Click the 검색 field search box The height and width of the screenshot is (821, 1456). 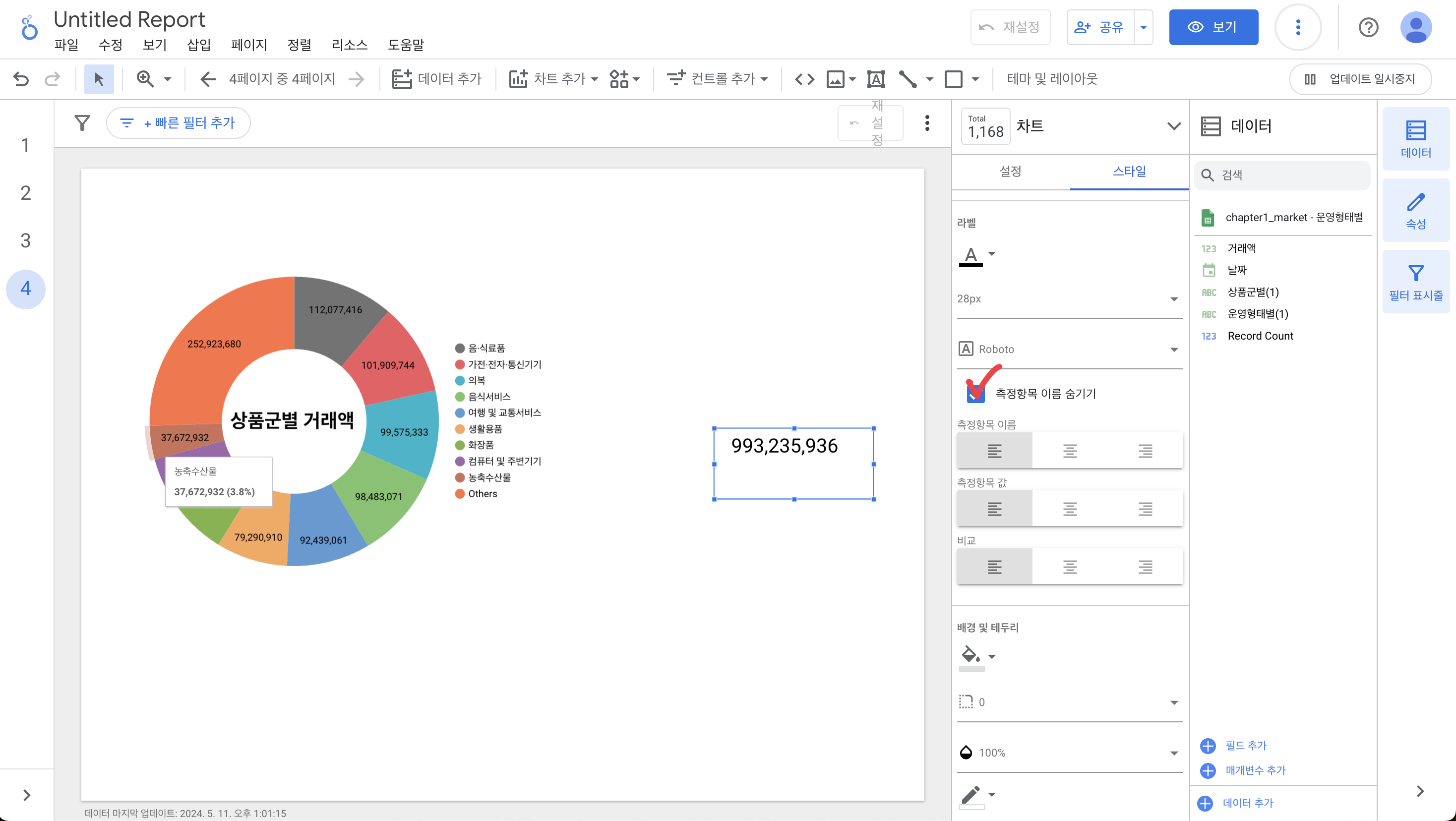coord(1282,175)
